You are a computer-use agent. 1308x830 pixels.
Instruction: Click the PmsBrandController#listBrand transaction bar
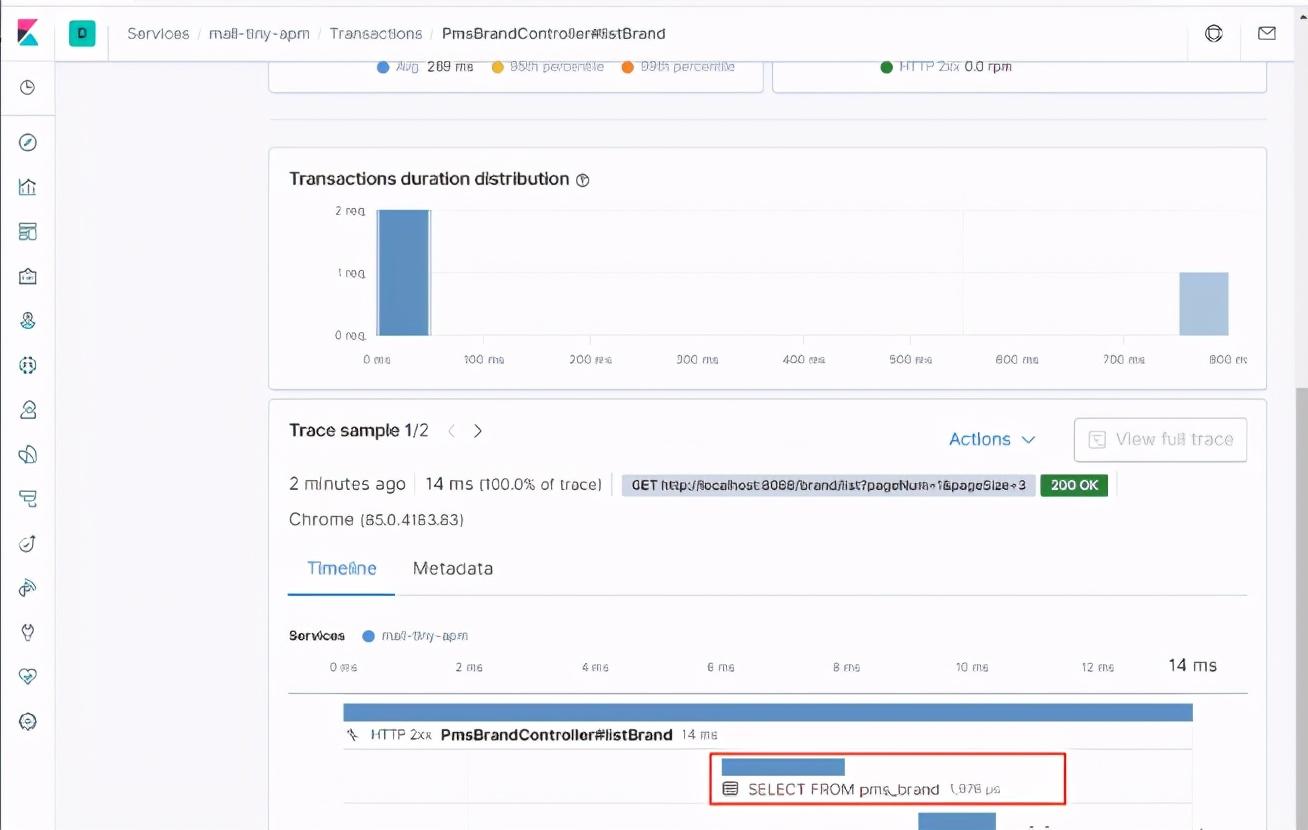tap(768, 712)
